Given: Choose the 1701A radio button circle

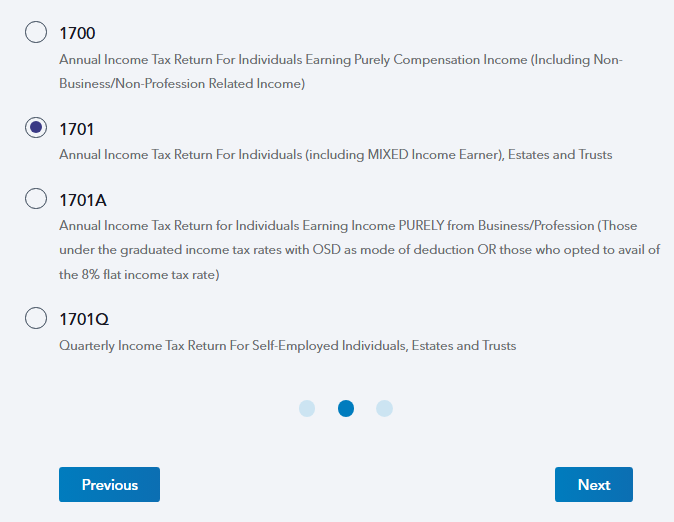Looking at the screenshot, I should coord(36,198).
